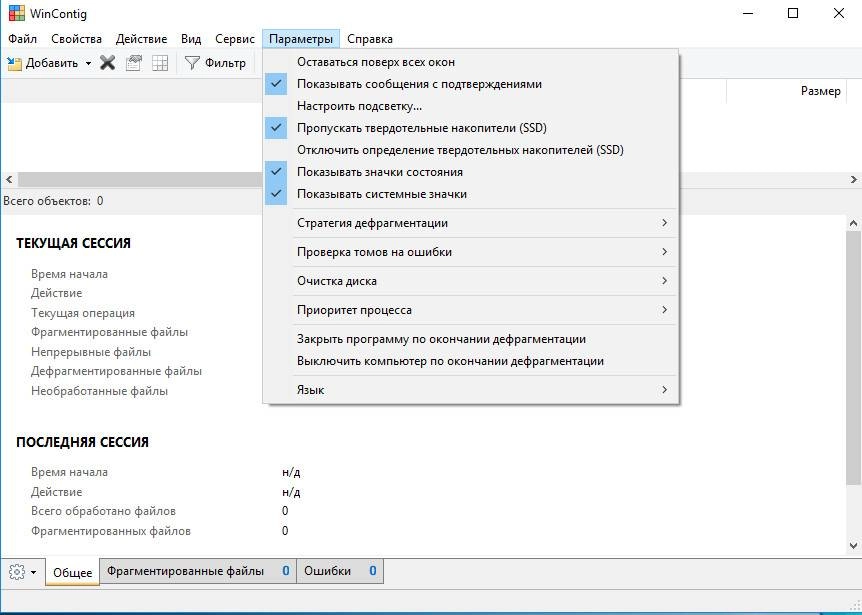
Task: Enable Отключить определение твердотельных накопителей (SSD)
Action: (471, 150)
